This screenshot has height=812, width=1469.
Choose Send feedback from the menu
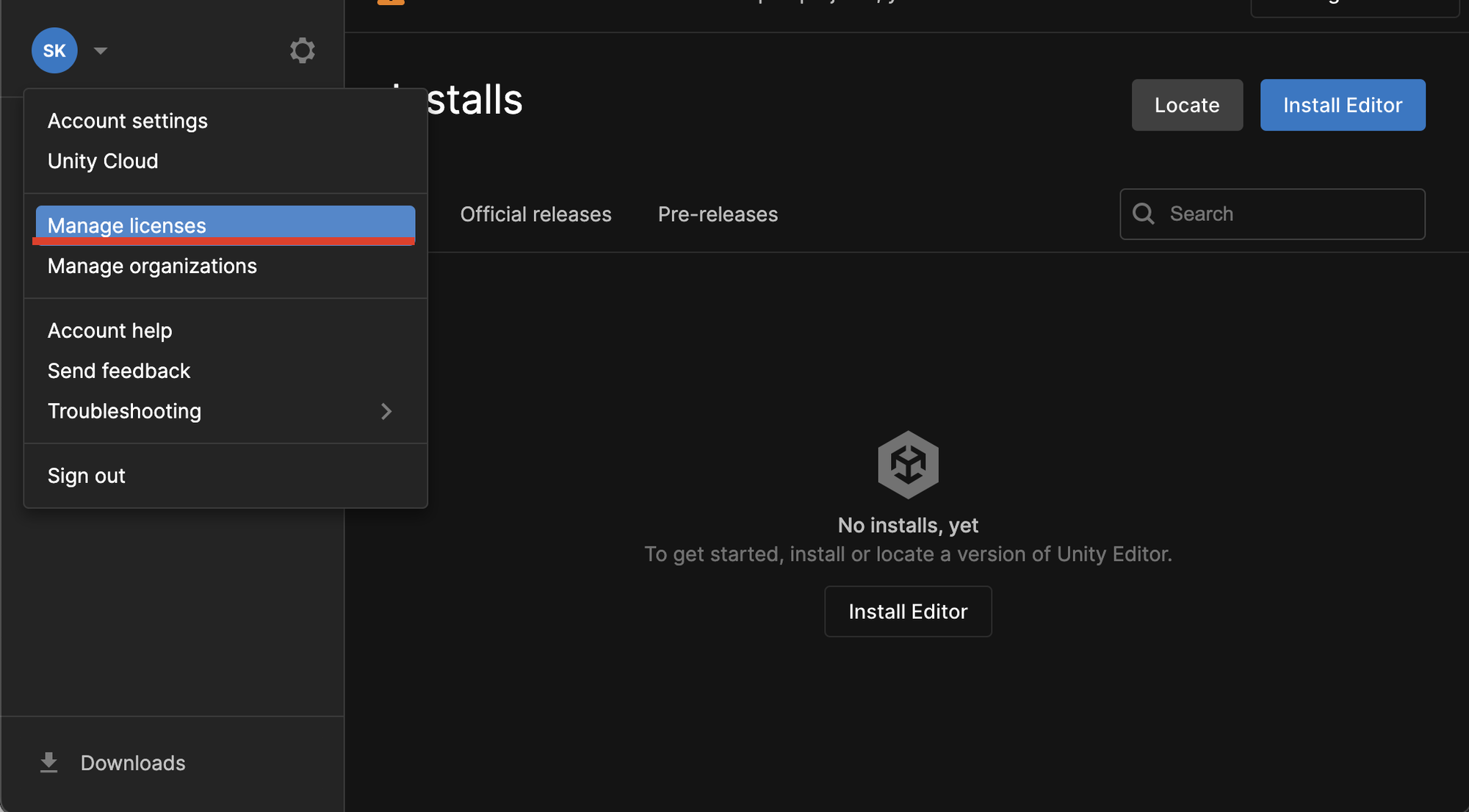point(225,371)
